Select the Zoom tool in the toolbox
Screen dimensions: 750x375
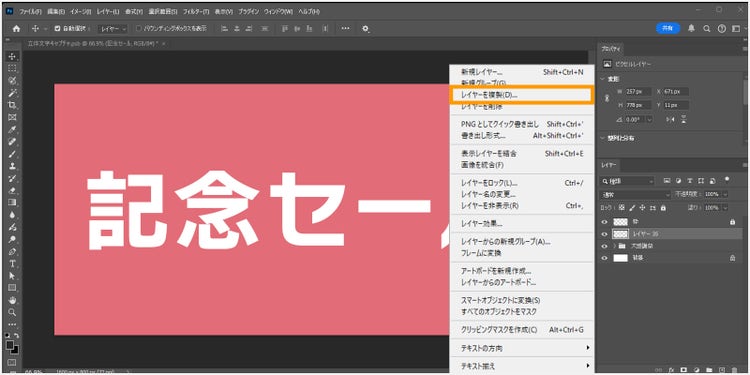click(12, 312)
